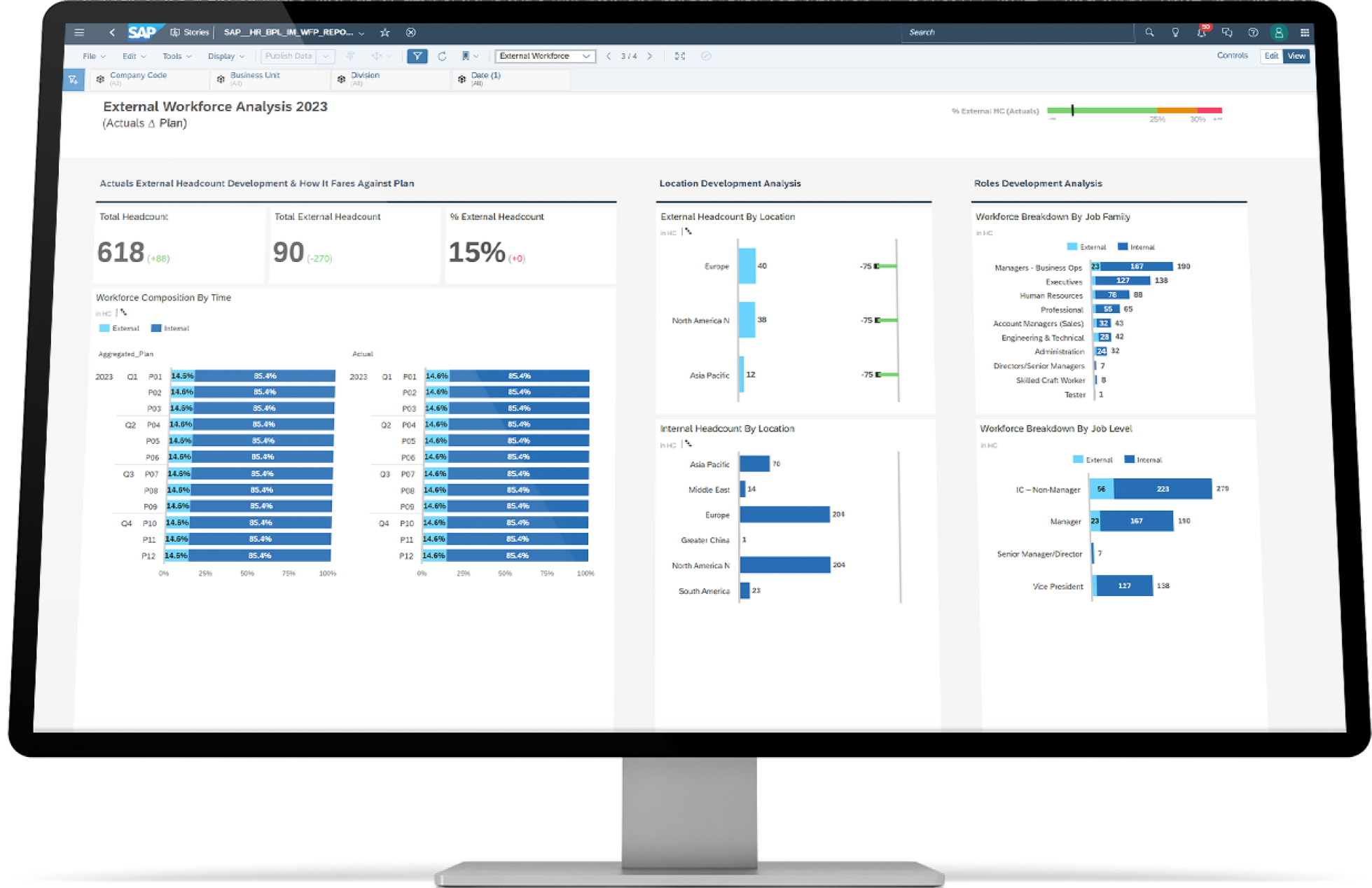
Task: Click the refresh icon in toolbar
Action: pyautogui.click(x=442, y=56)
